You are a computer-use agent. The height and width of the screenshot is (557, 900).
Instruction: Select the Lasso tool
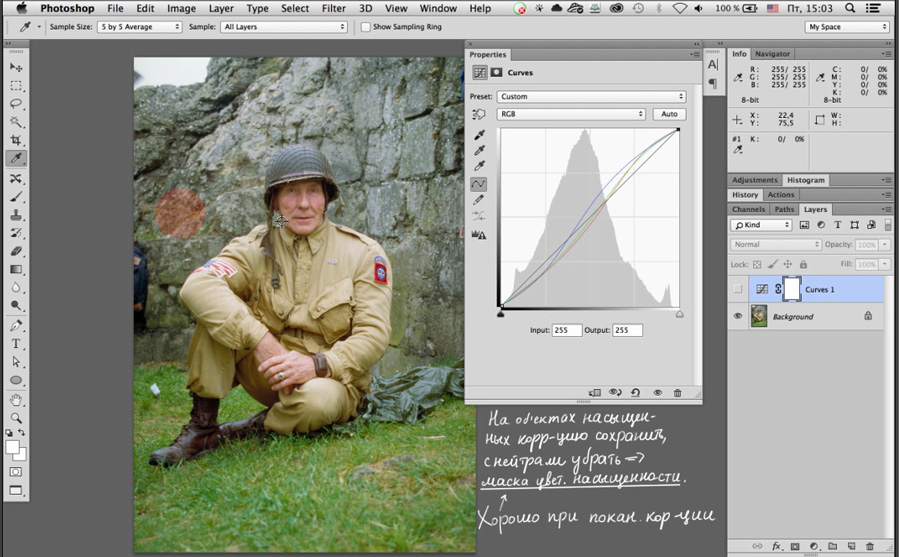pos(16,104)
